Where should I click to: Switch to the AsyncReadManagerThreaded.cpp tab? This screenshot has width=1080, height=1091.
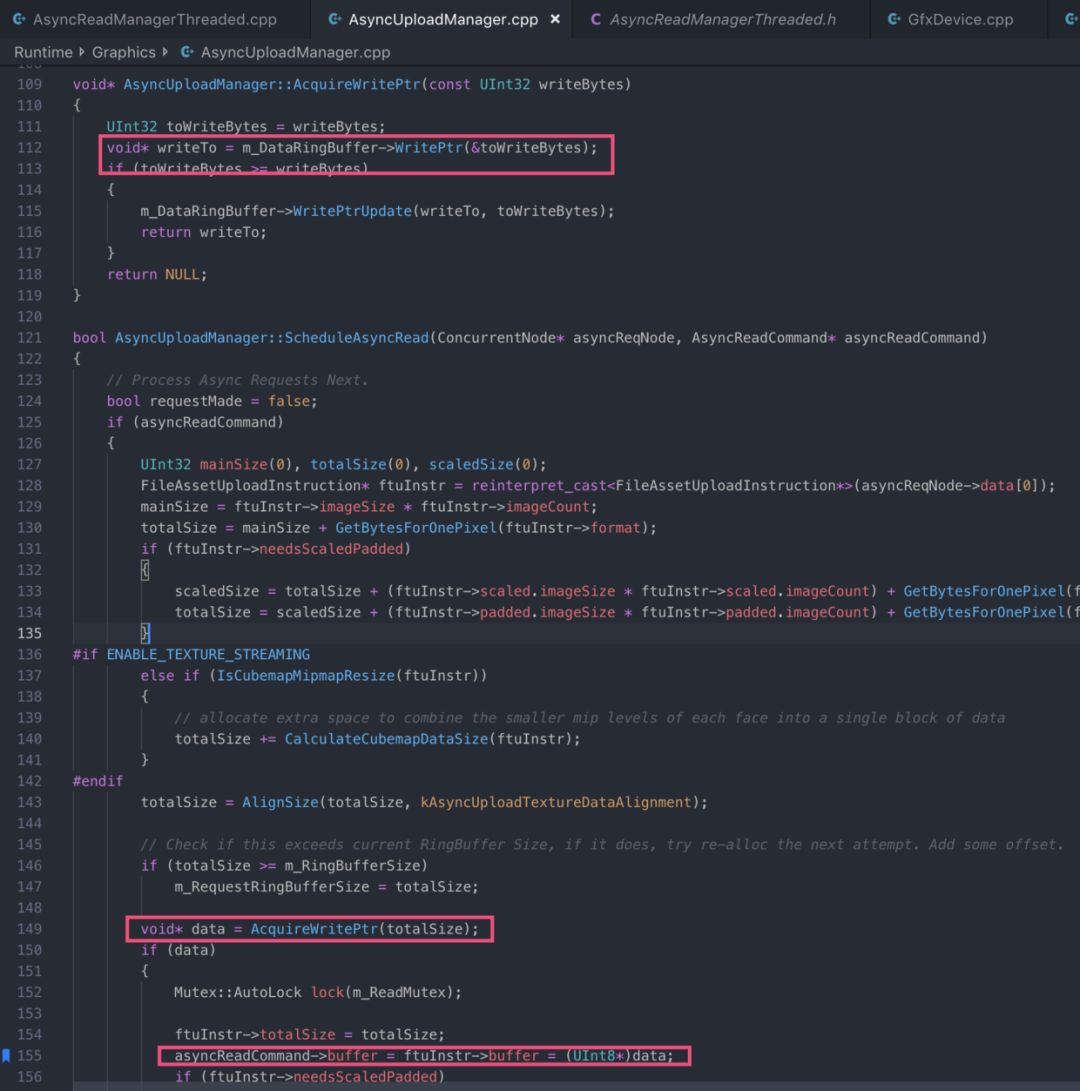click(x=154, y=19)
